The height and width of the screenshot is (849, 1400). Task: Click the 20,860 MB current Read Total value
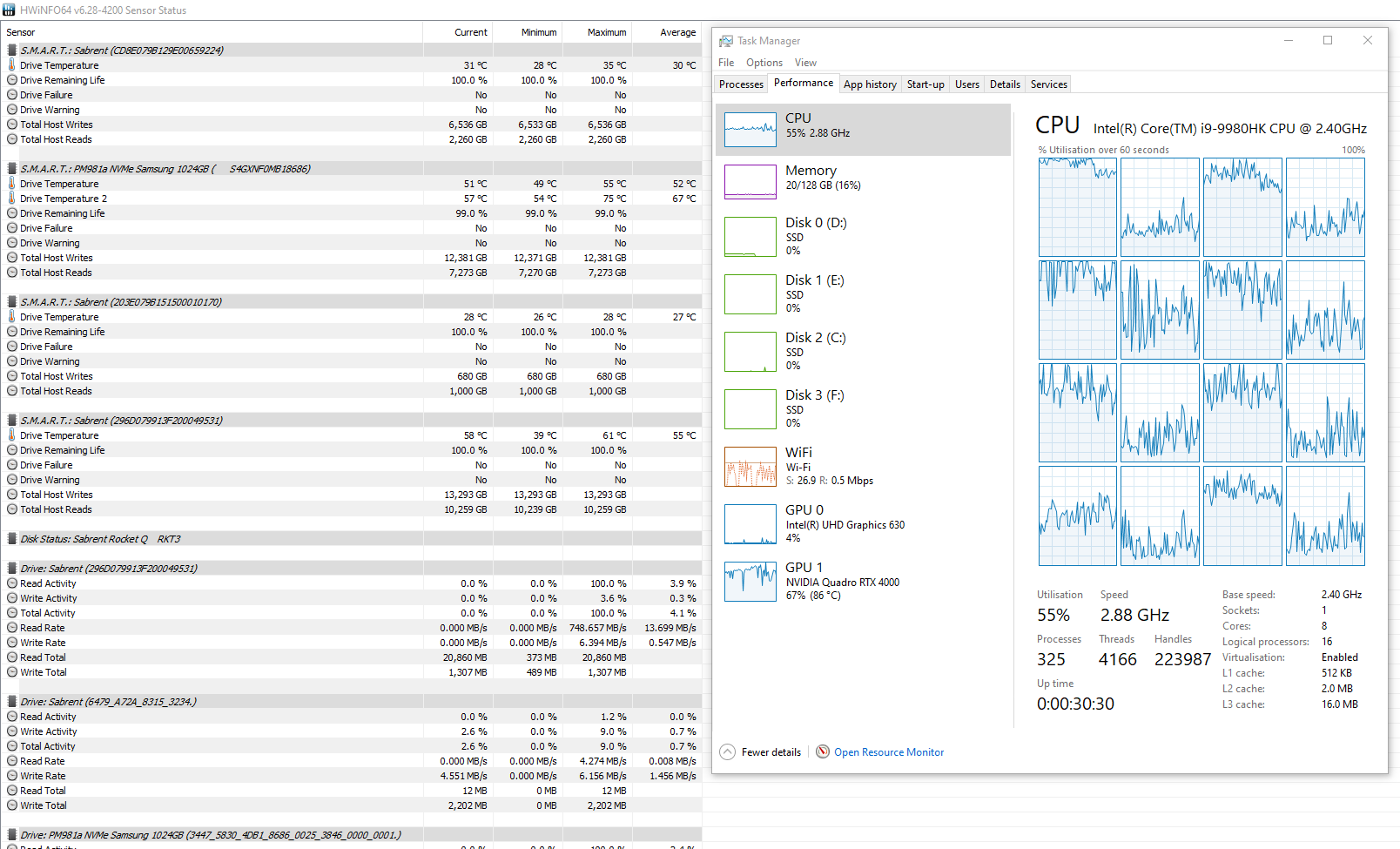pyautogui.click(x=465, y=657)
